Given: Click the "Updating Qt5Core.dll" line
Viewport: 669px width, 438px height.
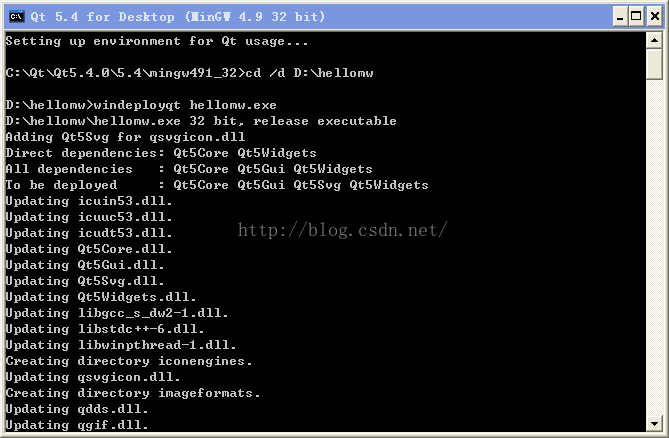Looking at the screenshot, I should pyautogui.click(x=89, y=249).
